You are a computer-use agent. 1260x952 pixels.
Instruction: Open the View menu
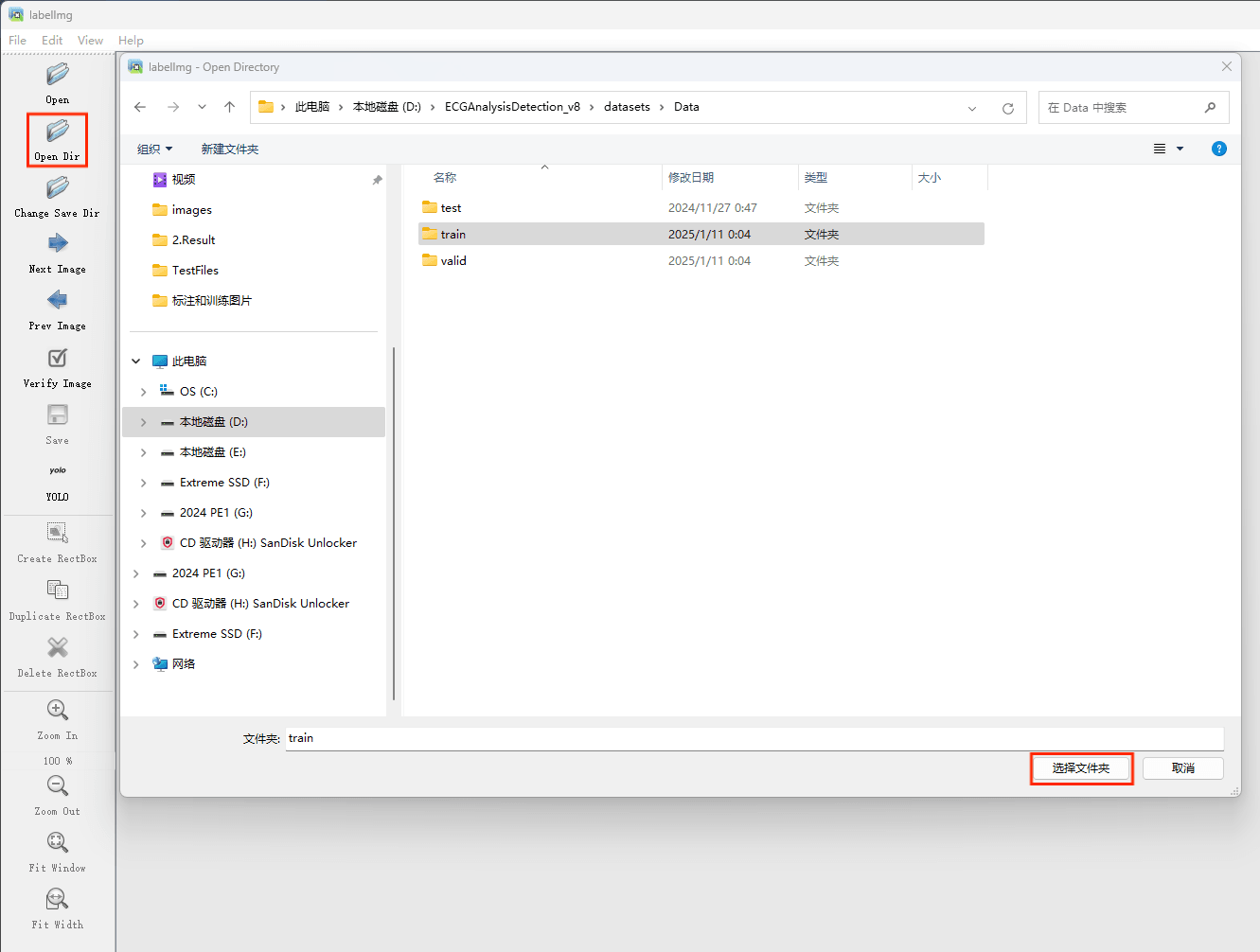tap(90, 40)
